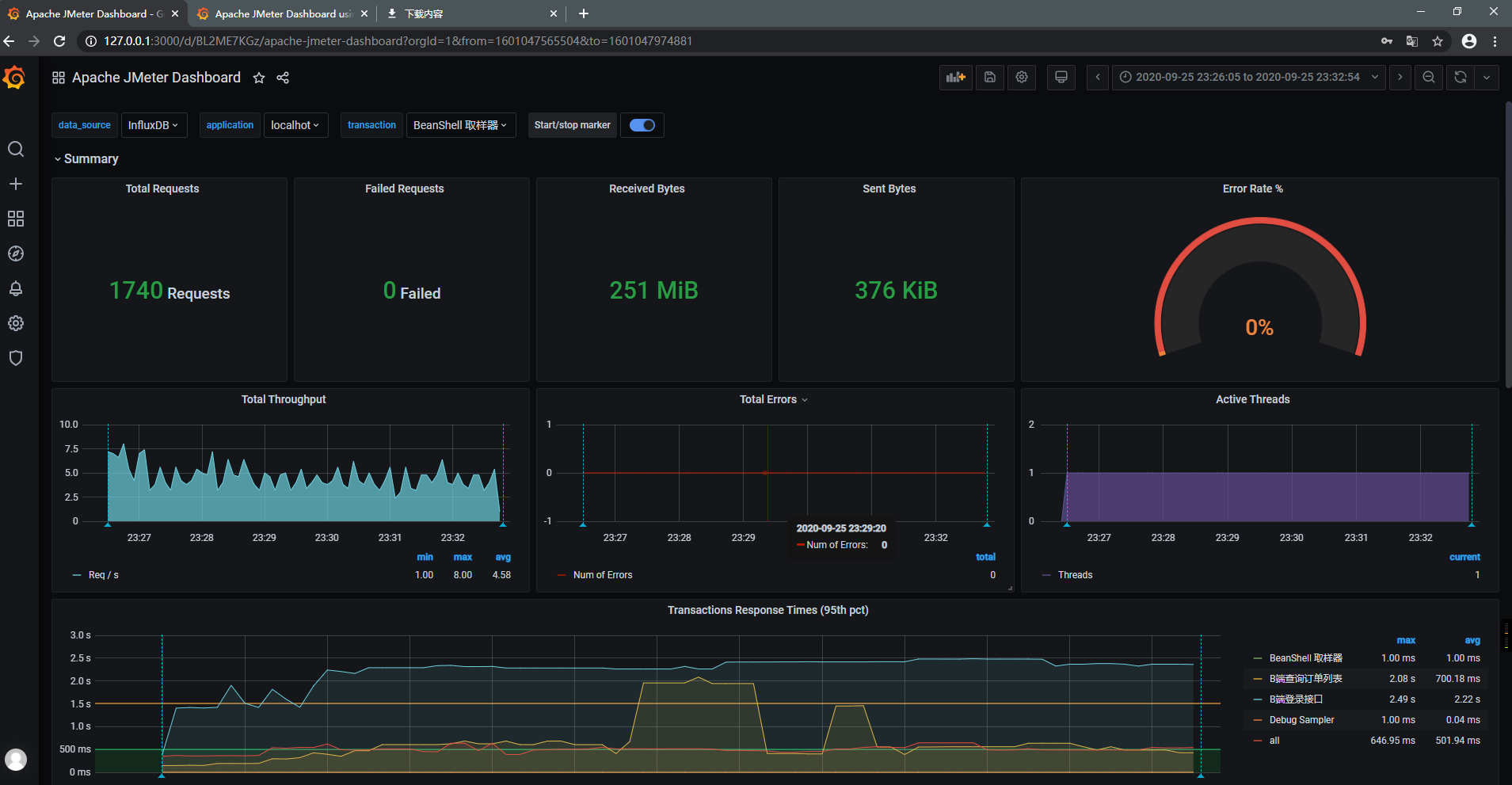Click the Create plus icon in sidebar
Image resolution: width=1512 pixels, height=785 pixels.
[x=16, y=184]
